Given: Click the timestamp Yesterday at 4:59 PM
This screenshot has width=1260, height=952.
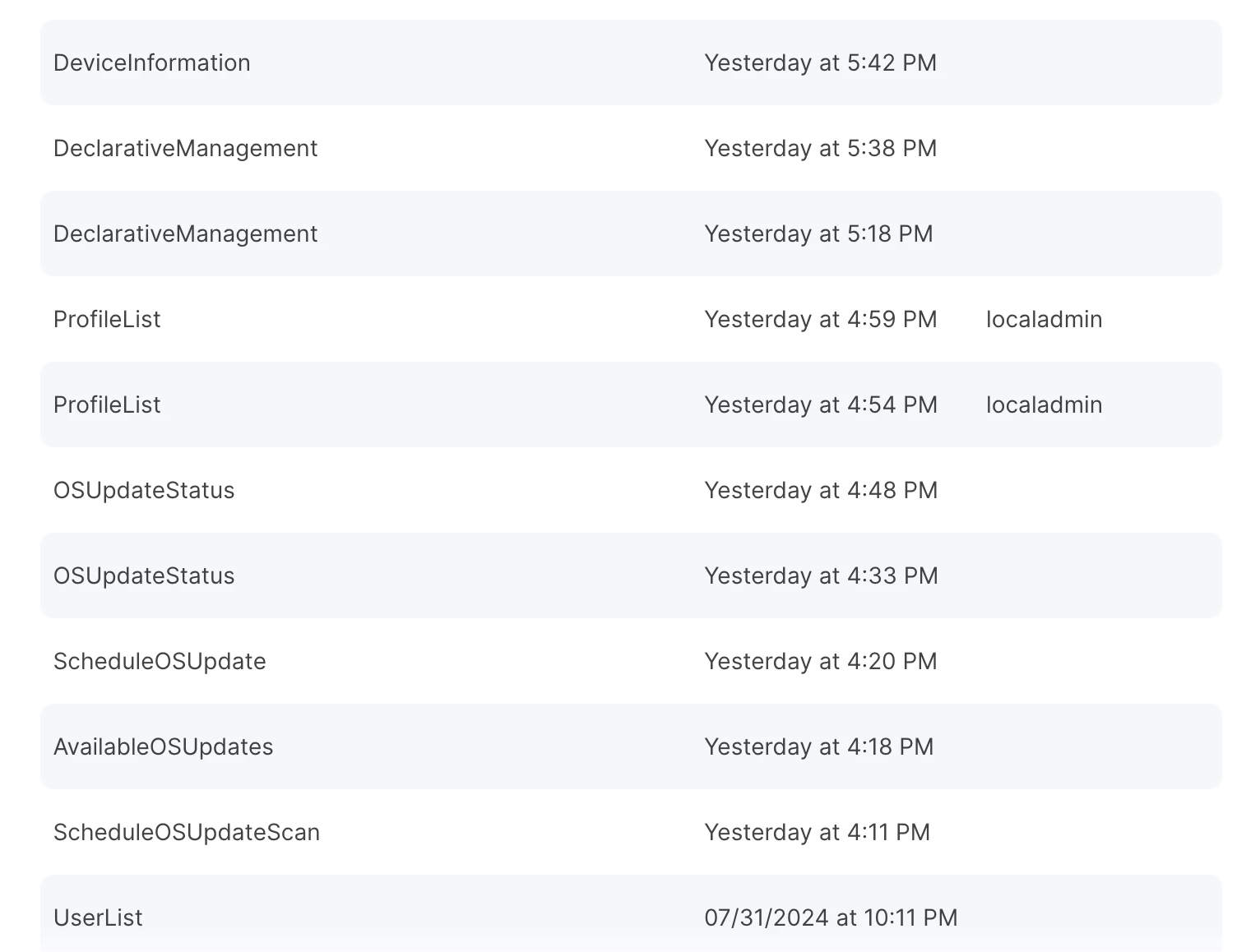Looking at the screenshot, I should pyautogui.click(x=820, y=319).
